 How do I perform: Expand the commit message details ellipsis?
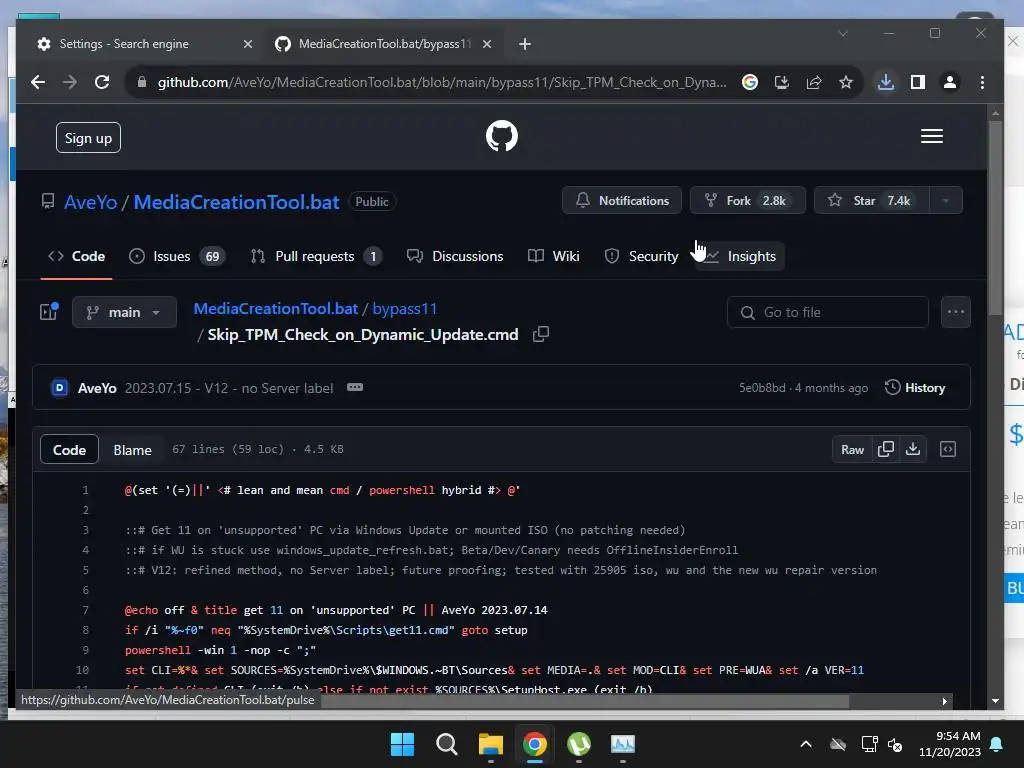[355, 387]
